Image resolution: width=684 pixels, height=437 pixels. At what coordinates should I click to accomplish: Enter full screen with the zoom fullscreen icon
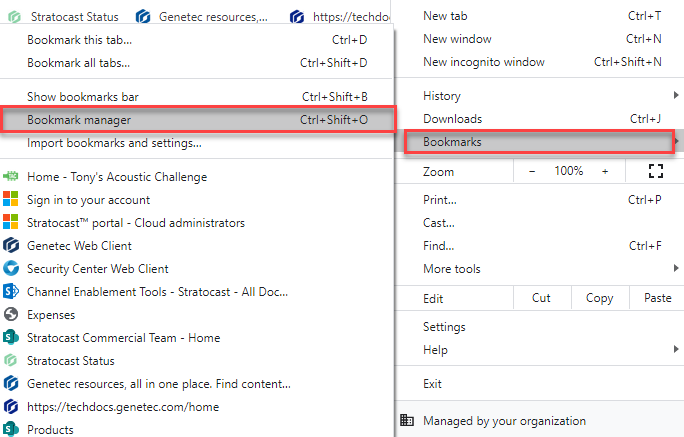[x=656, y=171]
